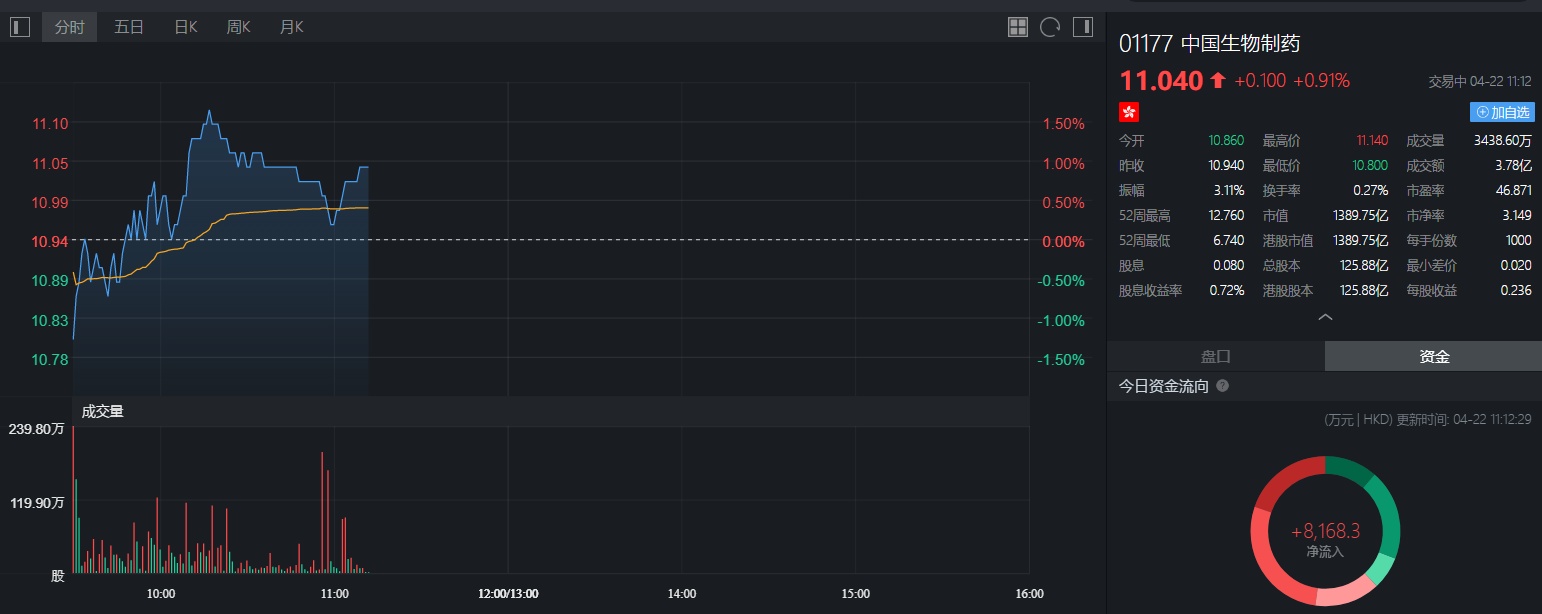Switch to the 资金 tab

[1434, 356]
